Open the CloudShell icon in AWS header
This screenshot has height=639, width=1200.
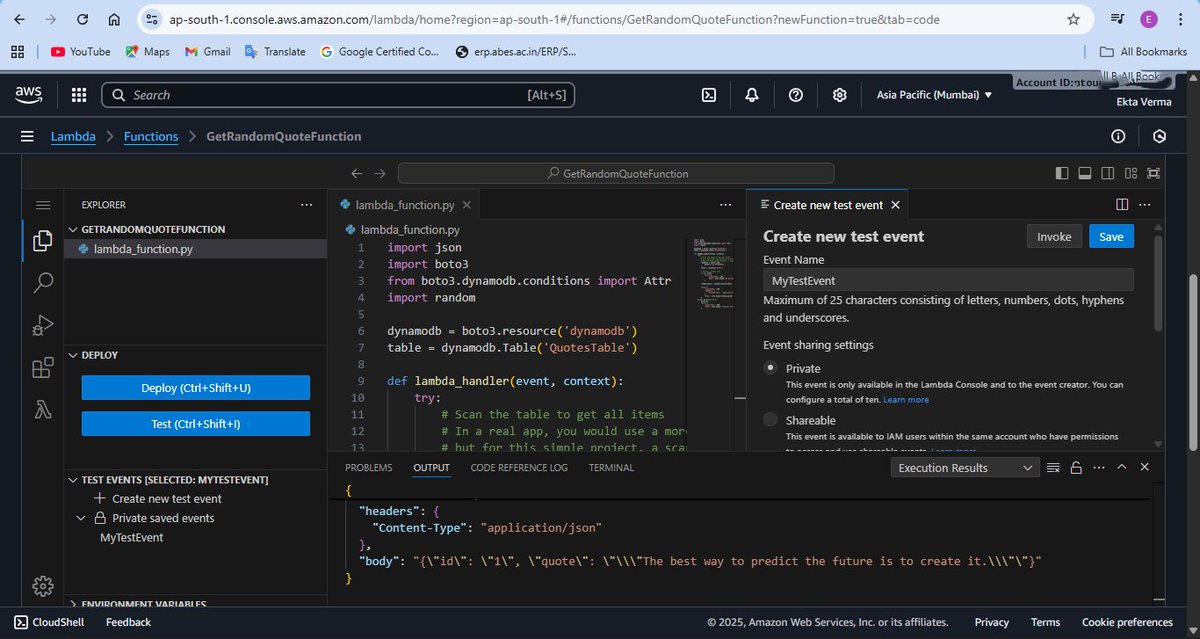pyautogui.click(x=708, y=95)
